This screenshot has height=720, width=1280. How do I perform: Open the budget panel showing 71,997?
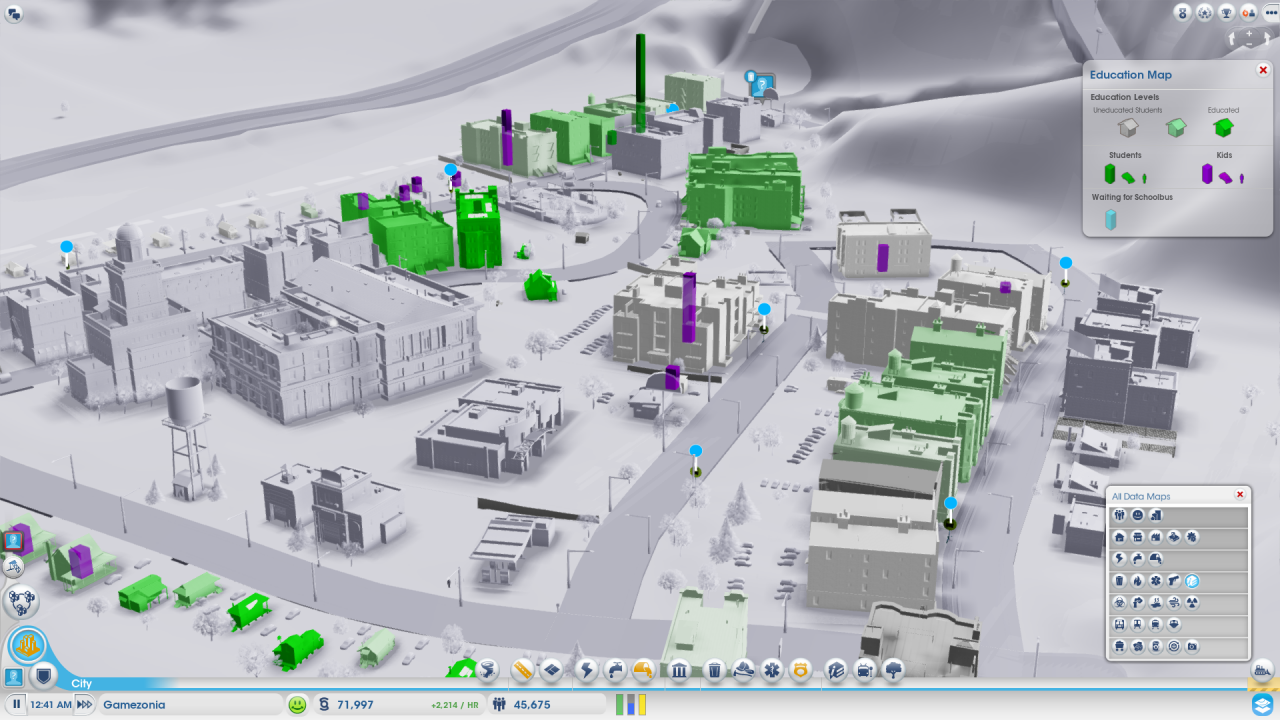click(400, 705)
